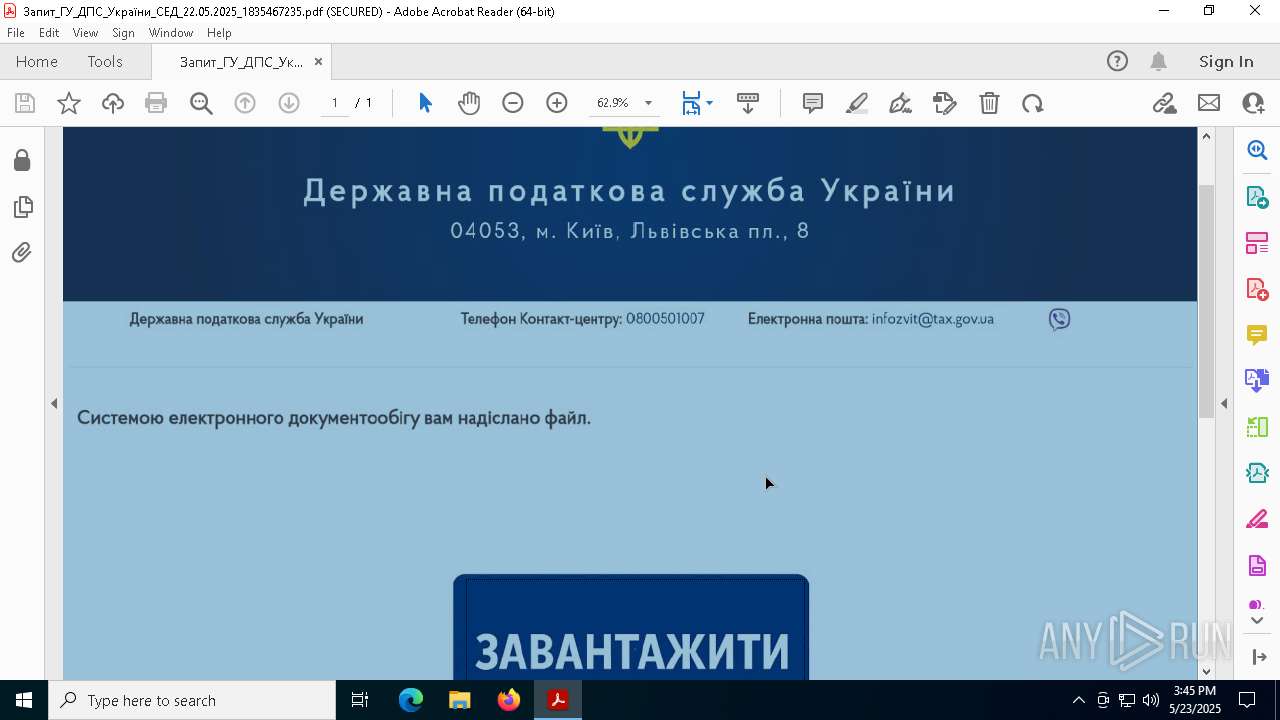Image resolution: width=1280 pixels, height=720 pixels.
Task: Click the infozvit@tax.gov.ua email address
Action: (x=932, y=319)
